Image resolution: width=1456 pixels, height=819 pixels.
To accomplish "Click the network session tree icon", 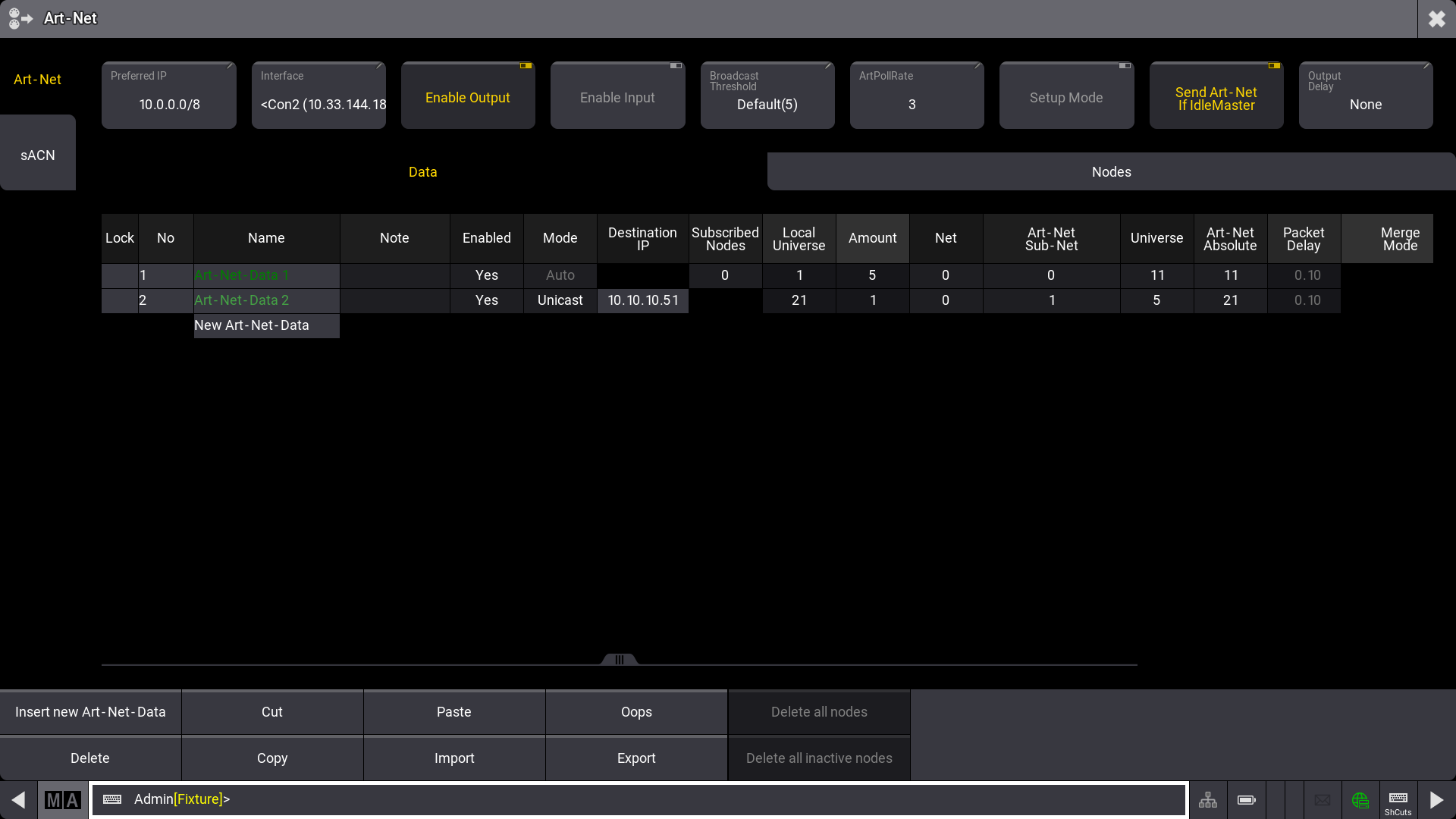I will pyautogui.click(x=1208, y=800).
